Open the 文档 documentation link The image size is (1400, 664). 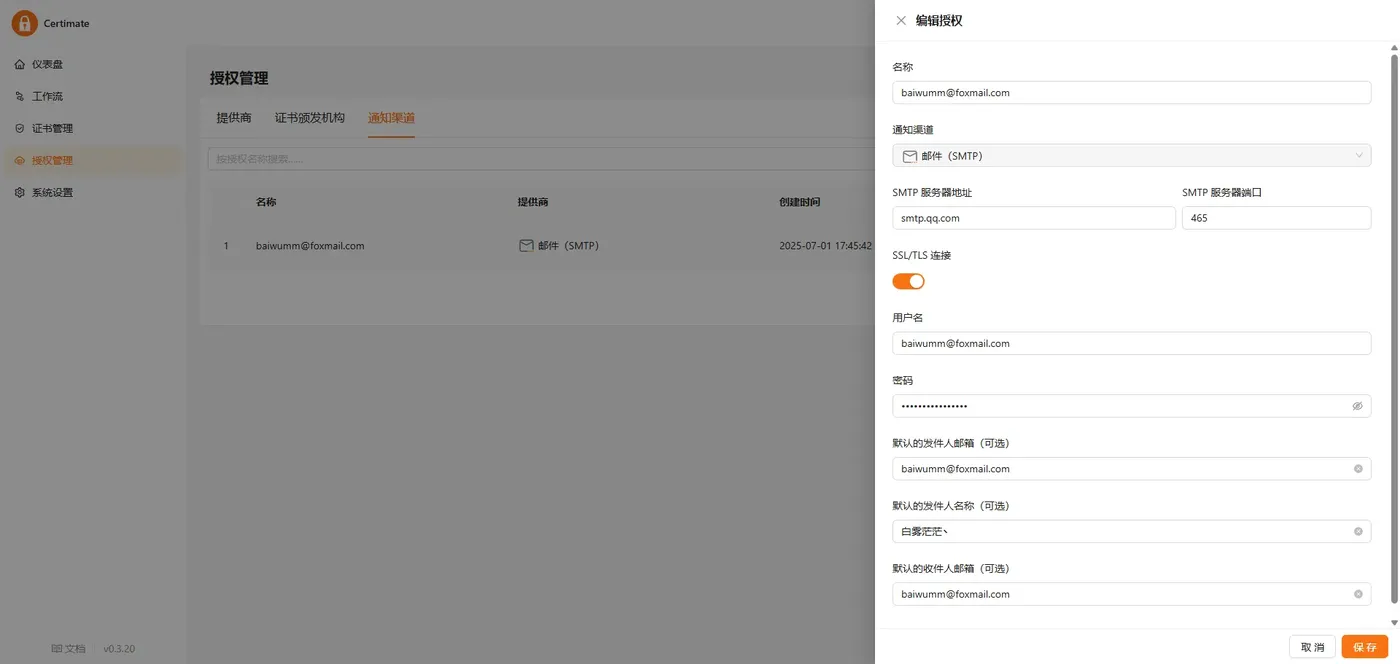coord(68,649)
